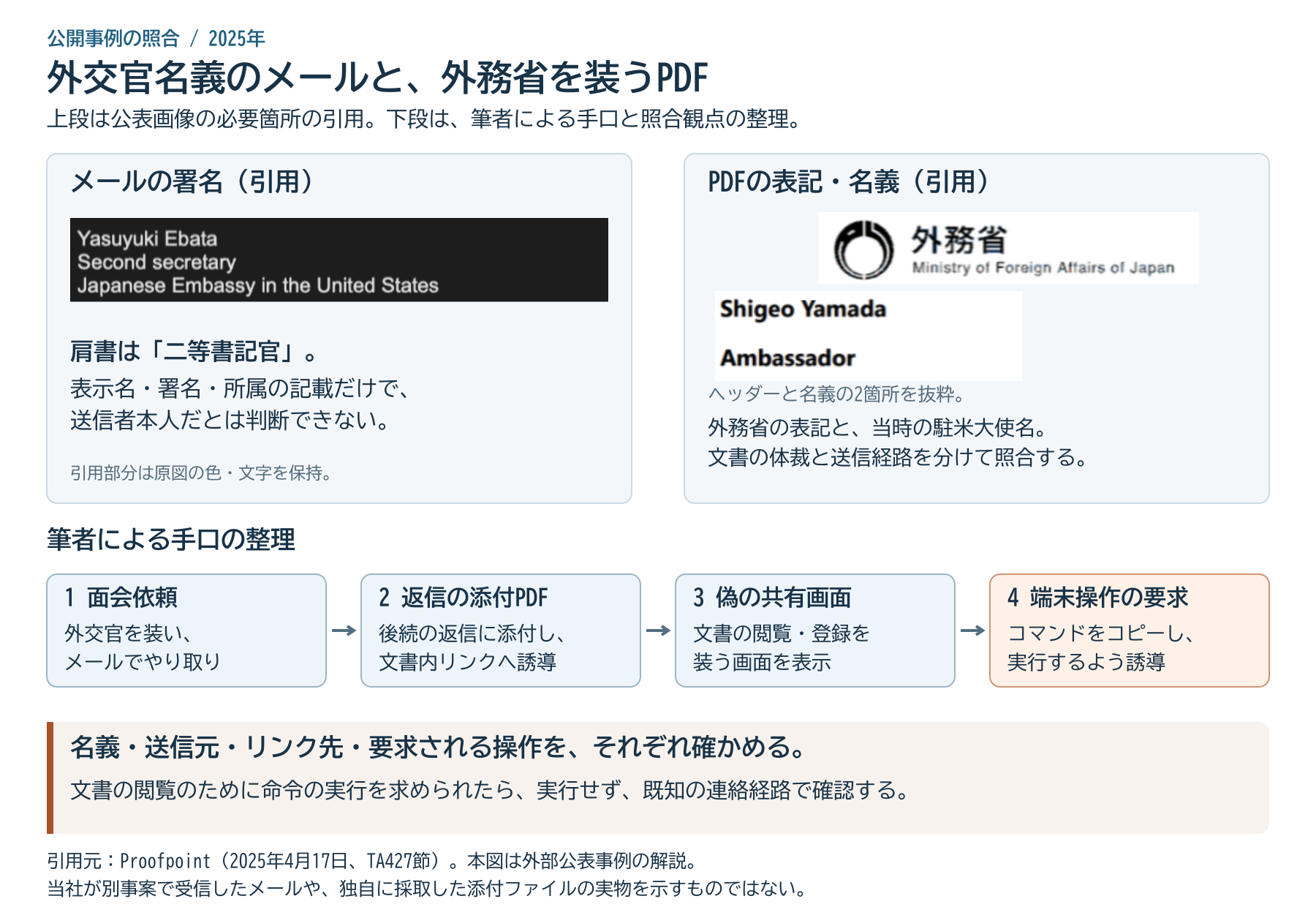Click the line 表示名・署名・所属の記載だけで、
This screenshot has height=907, width=1316.
pyautogui.click(x=240, y=388)
